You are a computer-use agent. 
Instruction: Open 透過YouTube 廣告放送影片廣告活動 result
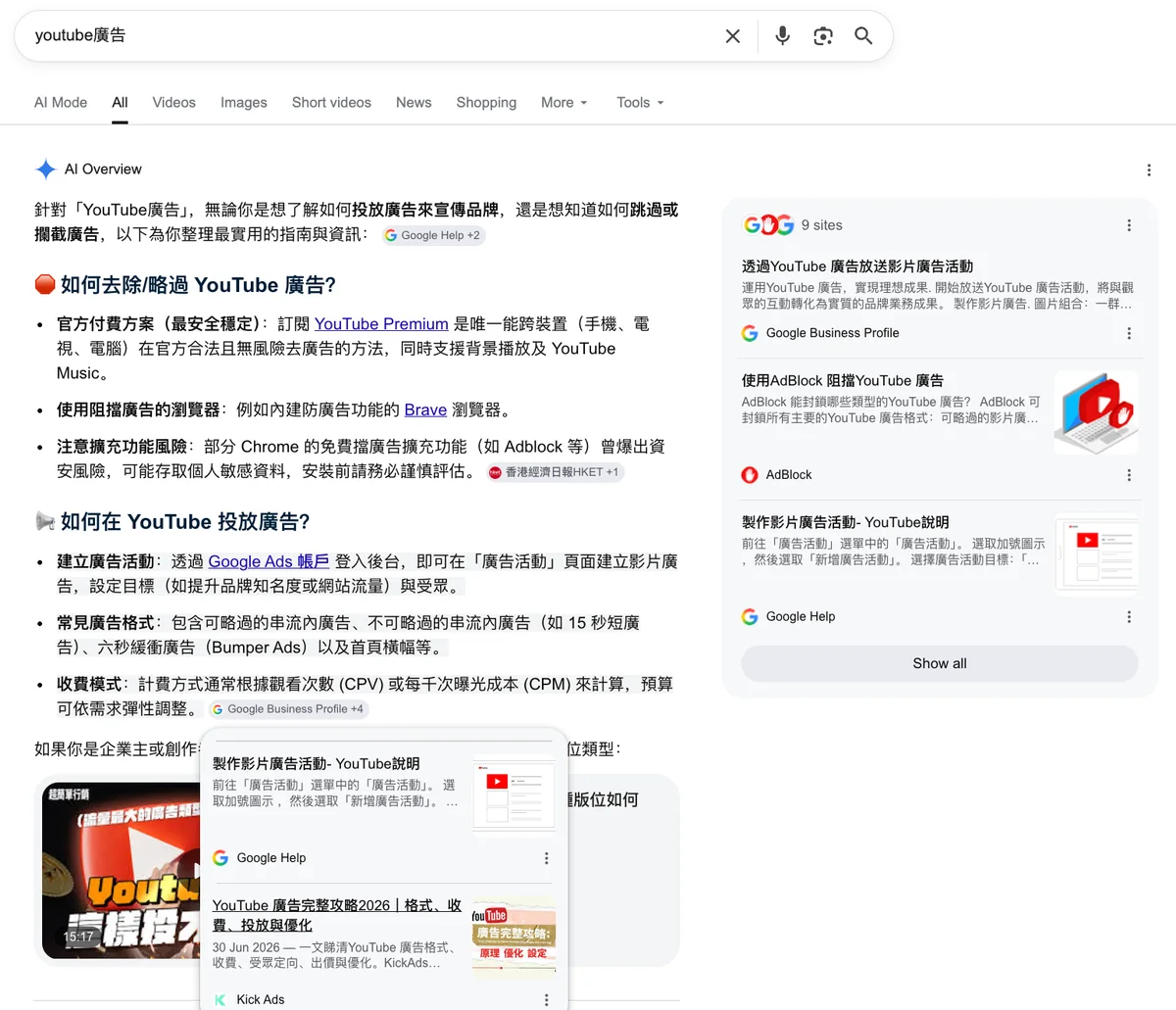857,266
